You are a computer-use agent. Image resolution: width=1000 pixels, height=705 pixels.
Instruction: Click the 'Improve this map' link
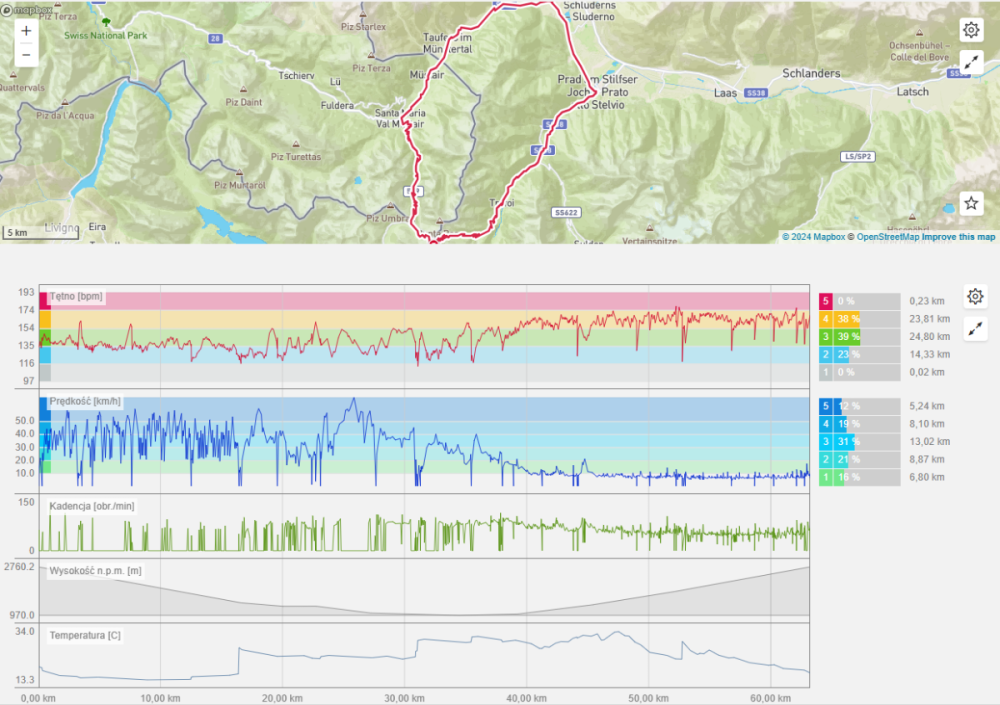958,237
